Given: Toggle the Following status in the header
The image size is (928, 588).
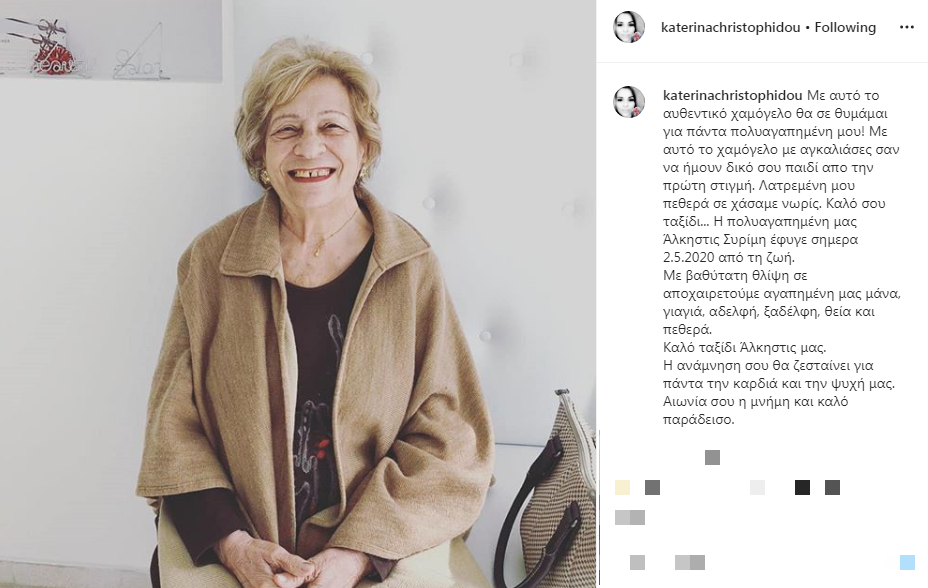Looking at the screenshot, I should click(x=845, y=28).
